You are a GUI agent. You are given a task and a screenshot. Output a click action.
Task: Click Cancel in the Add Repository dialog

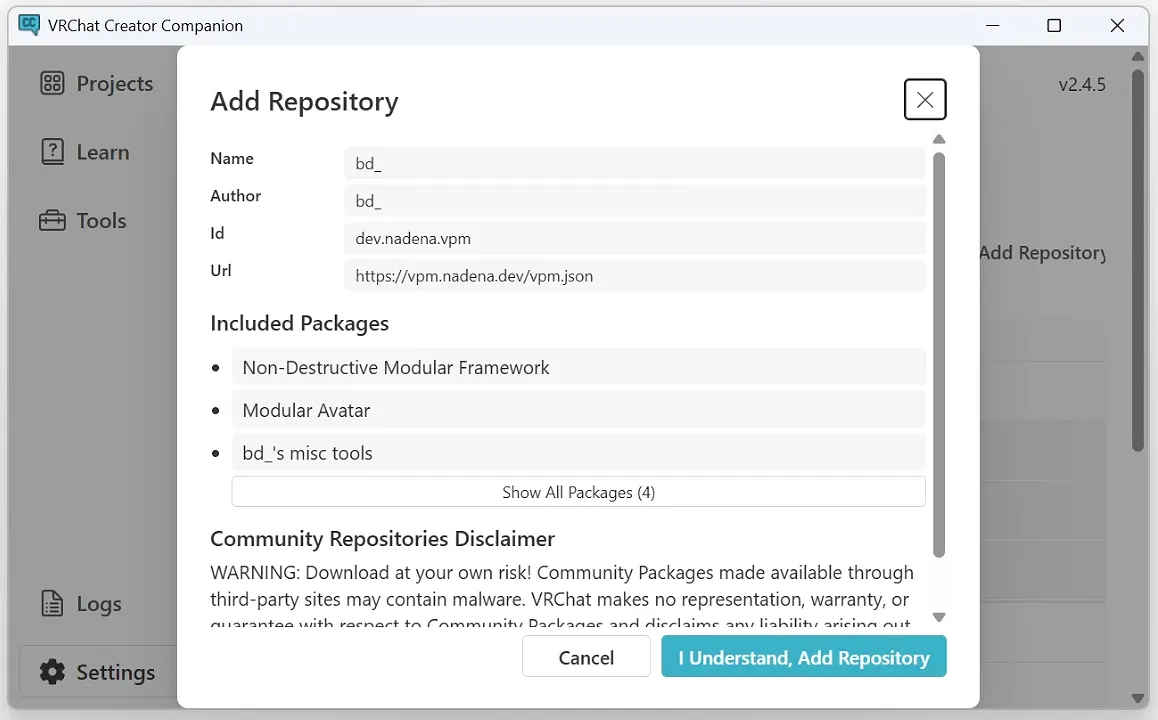pyautogui.click(x=586, y=656)
